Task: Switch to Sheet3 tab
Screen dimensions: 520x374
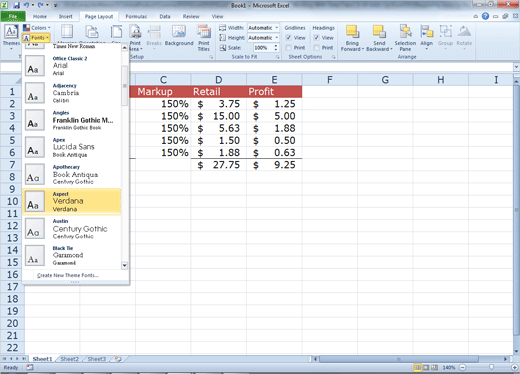Action: click(96, 359)
